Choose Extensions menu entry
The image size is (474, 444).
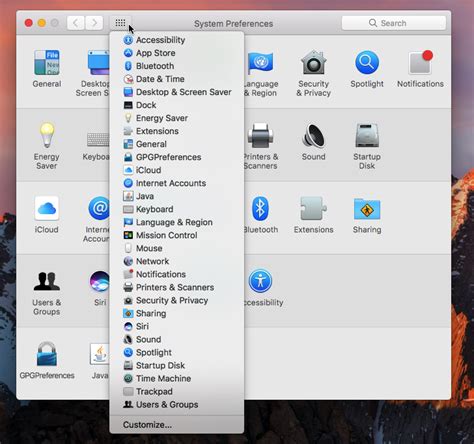(x=177, y=131)
